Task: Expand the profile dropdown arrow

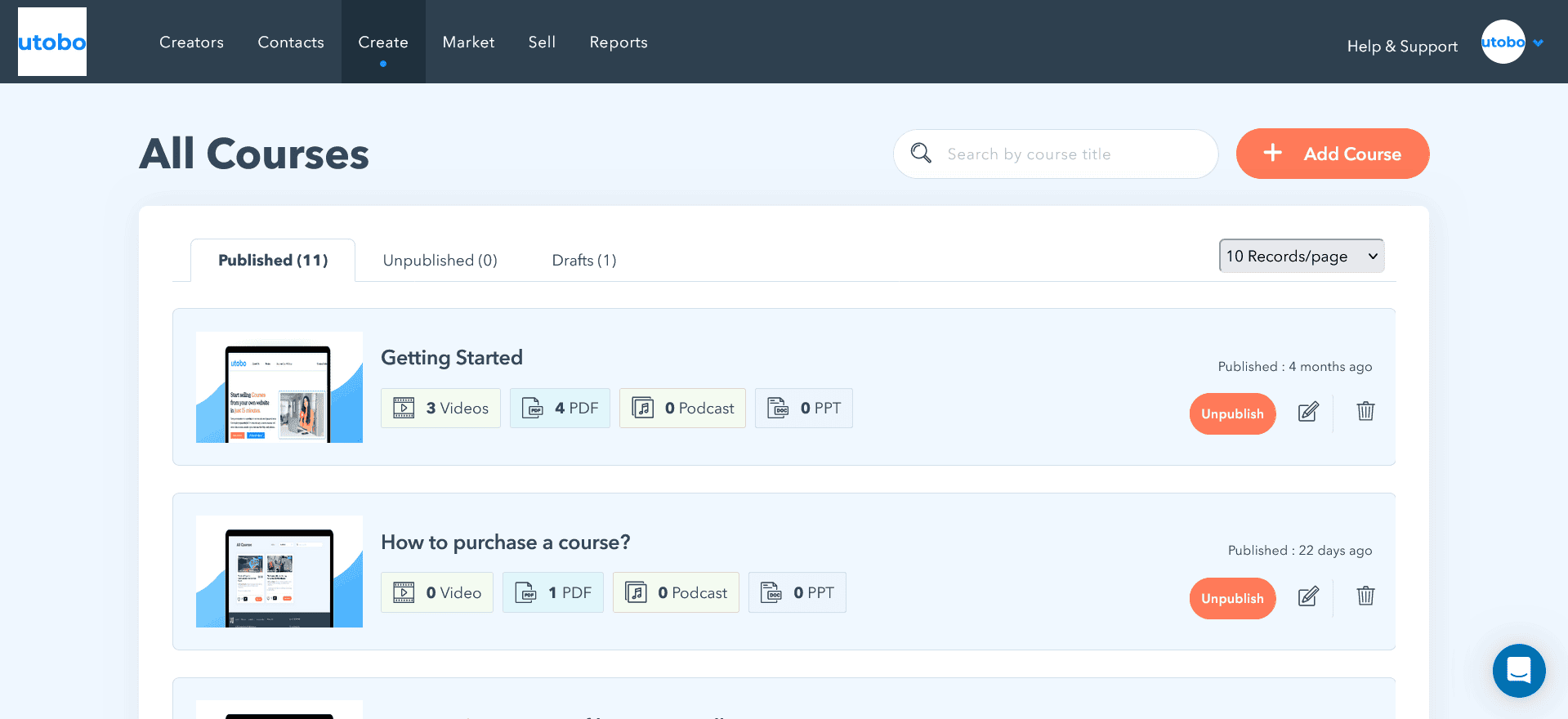Action: pyautogui.click(x=1539, y=42)
